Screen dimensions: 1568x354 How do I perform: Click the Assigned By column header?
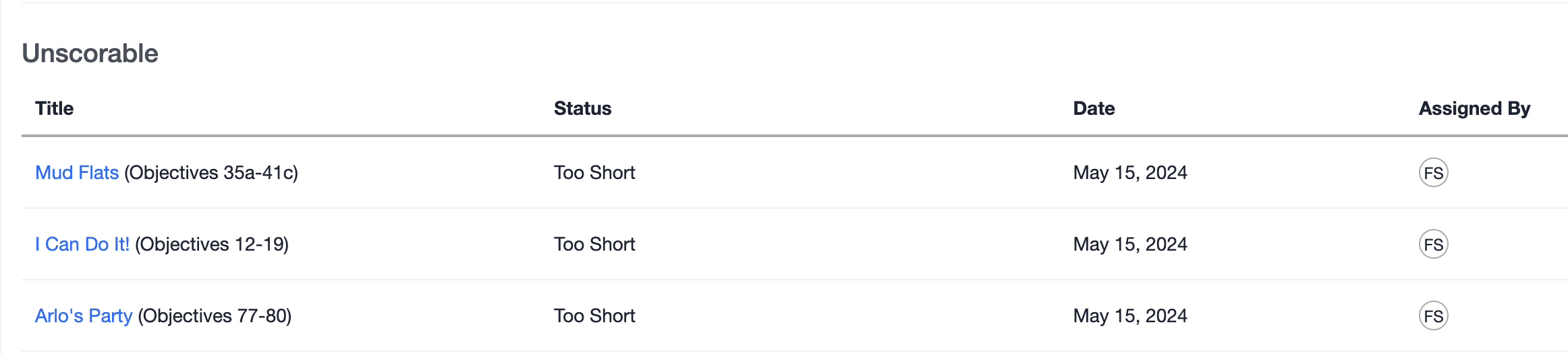coord(1474,109)
